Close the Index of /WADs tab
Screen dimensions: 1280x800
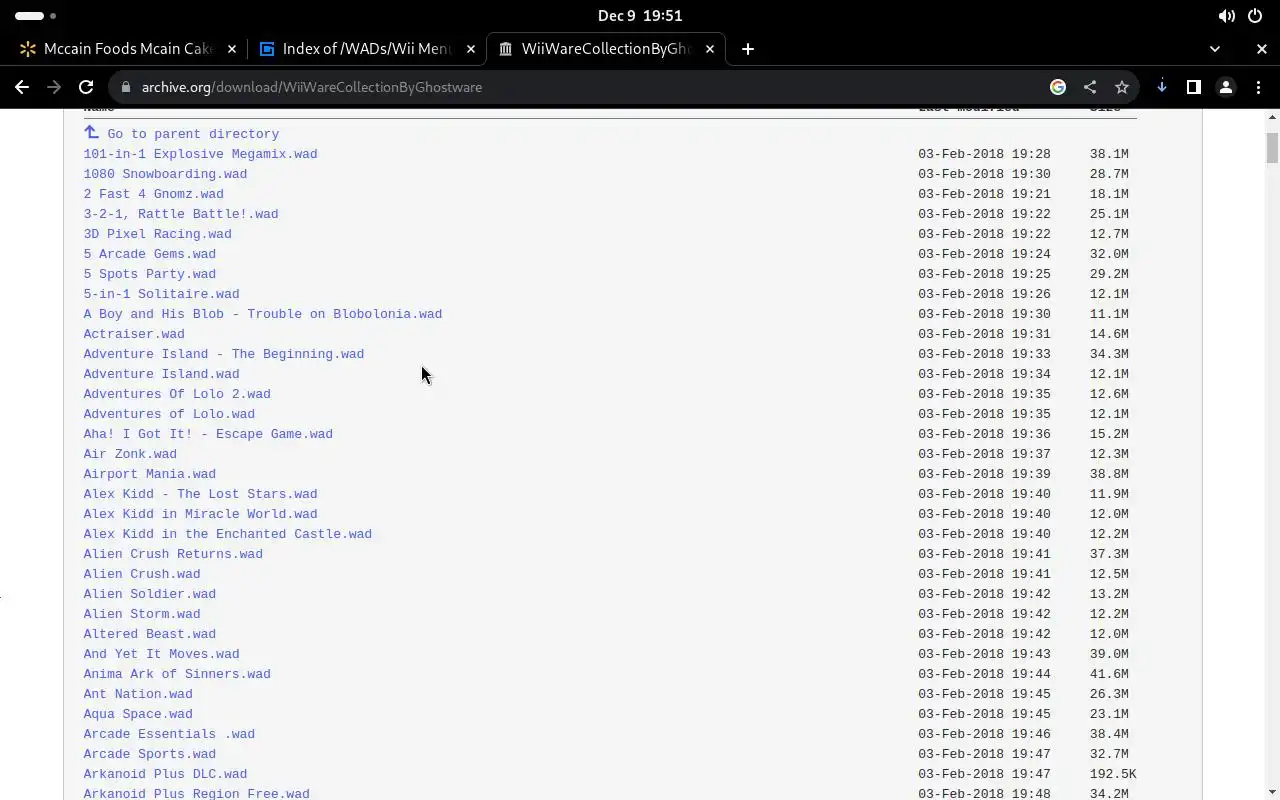(471, 48)
